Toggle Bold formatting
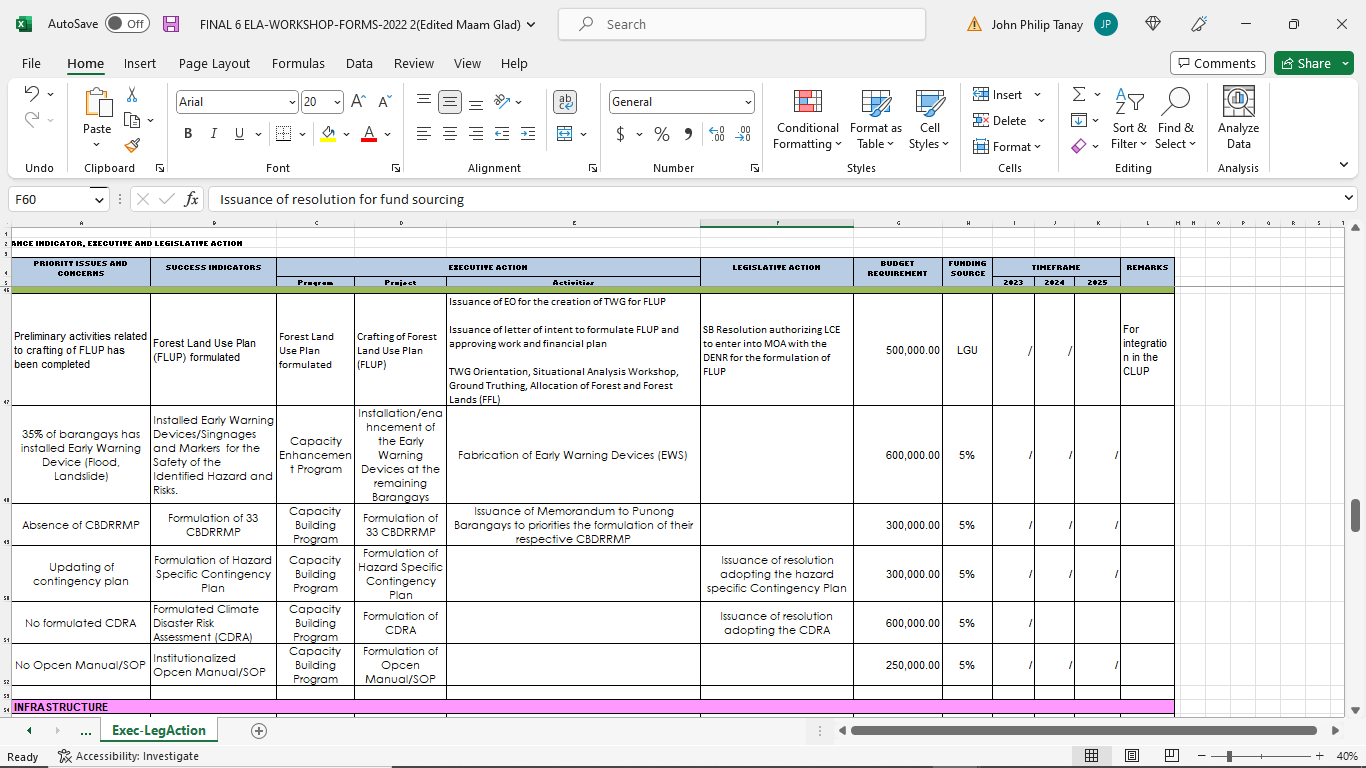1366x768 pixels. [x=188, y=134]
